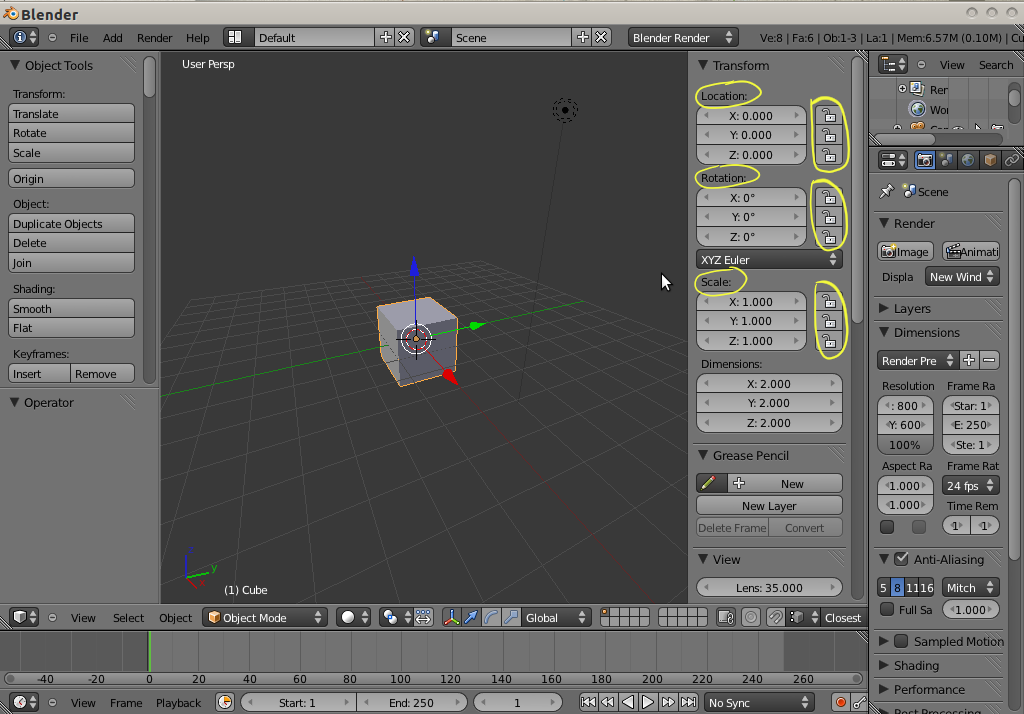Click the Dimensions X 2.000 field
The image size is (1024, 714).
pyautogui.click(x=769, y=383)
